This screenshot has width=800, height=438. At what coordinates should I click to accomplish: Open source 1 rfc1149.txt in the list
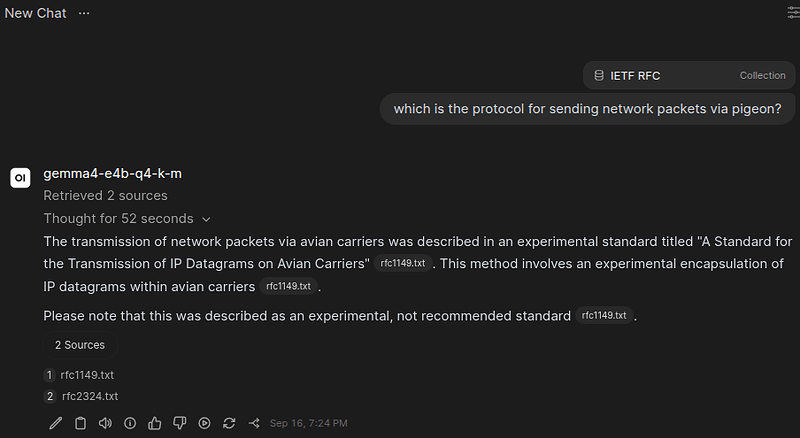(x=79, y=375)
